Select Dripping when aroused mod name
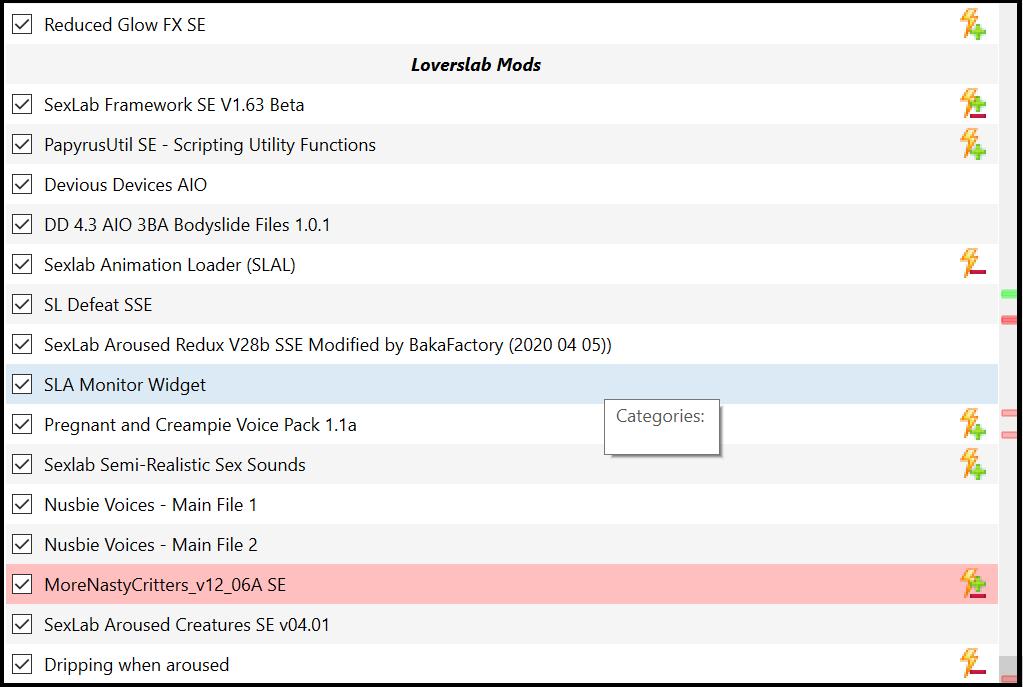1023x687 pixels. pyautogui.click(x=136, y=665)
